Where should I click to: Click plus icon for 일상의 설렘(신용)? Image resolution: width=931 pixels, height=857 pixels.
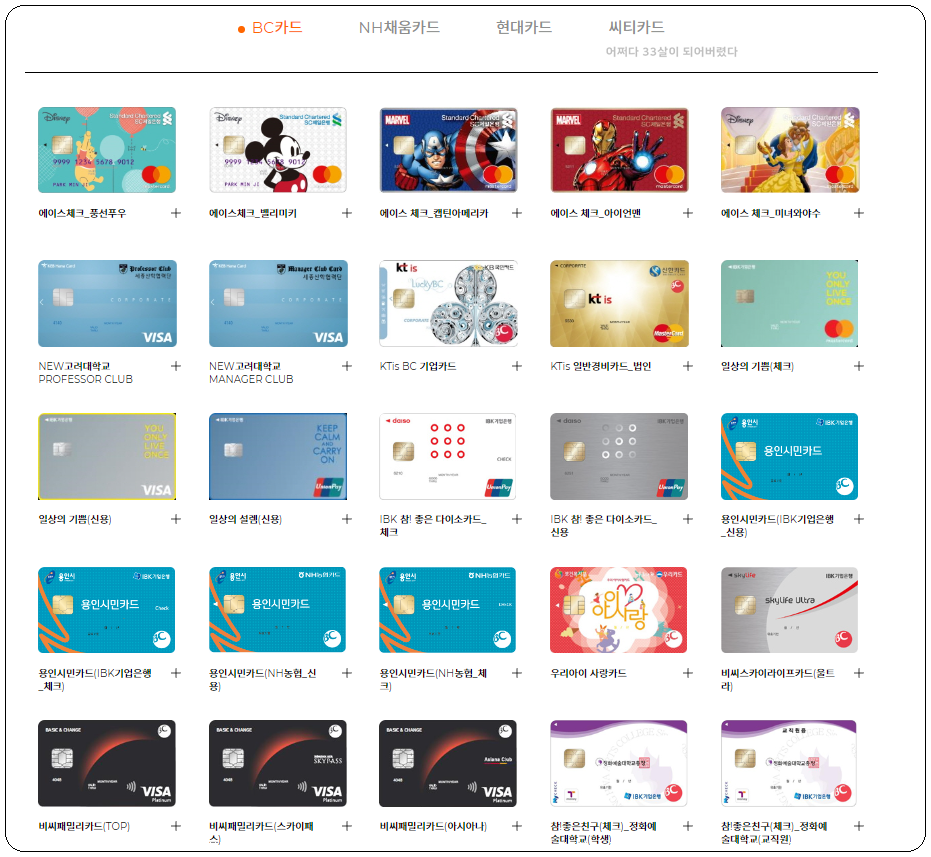[x=347, y=519]
